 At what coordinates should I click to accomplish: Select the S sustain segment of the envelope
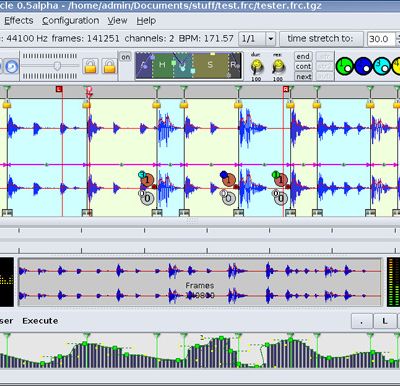pos(210,65)
